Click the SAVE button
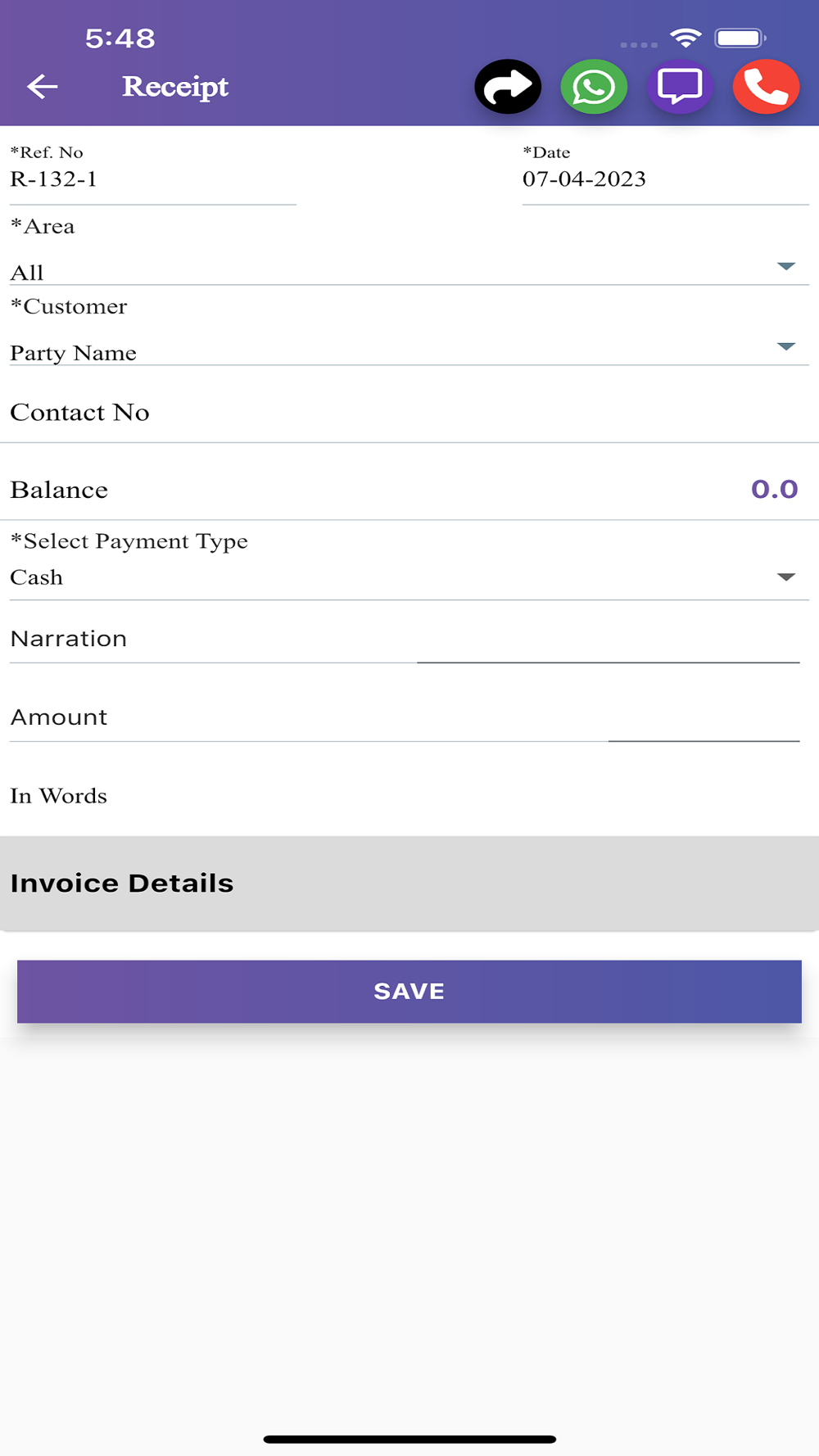This screenshot has height=1456, width=819. tap(409, 991)
